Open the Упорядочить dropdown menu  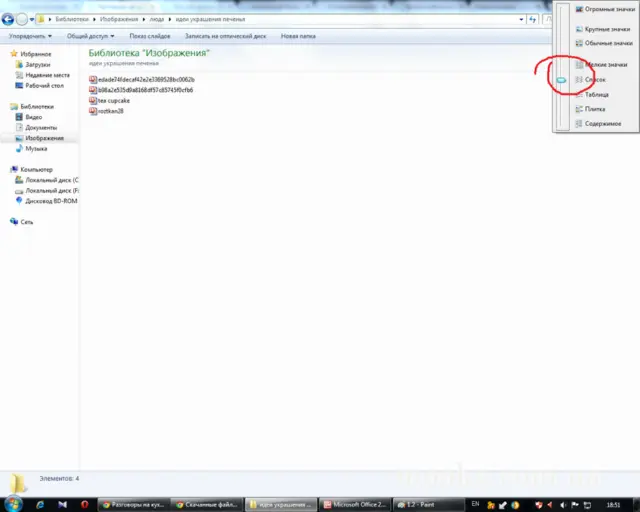(x=30, y=36)
